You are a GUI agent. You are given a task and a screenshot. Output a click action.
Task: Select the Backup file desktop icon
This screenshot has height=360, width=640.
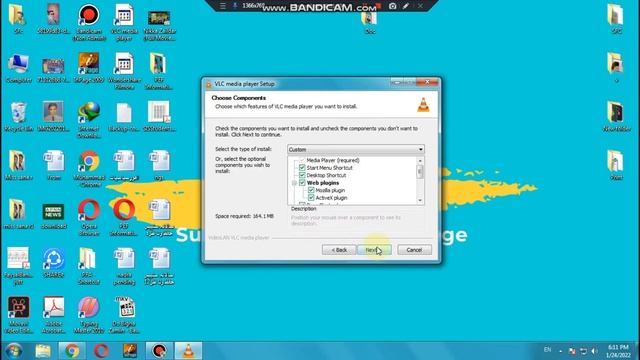(x=124, y=117)
